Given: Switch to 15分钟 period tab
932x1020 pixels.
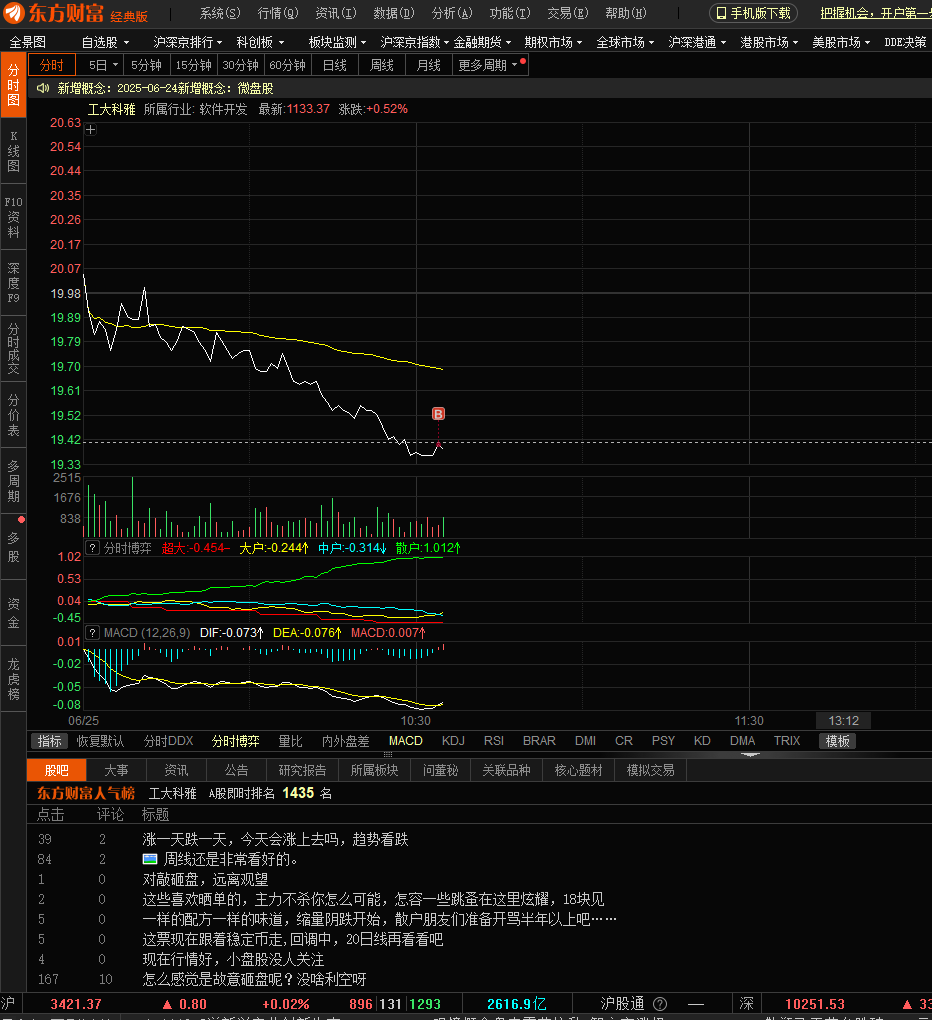Looking at the screenshot, I should pos(194,66).
